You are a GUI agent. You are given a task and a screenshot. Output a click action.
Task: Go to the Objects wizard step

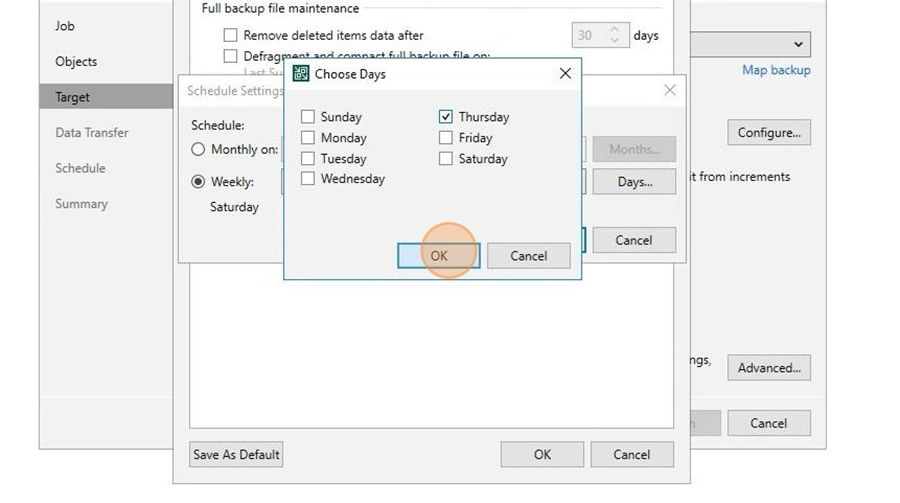coord(76,61)
